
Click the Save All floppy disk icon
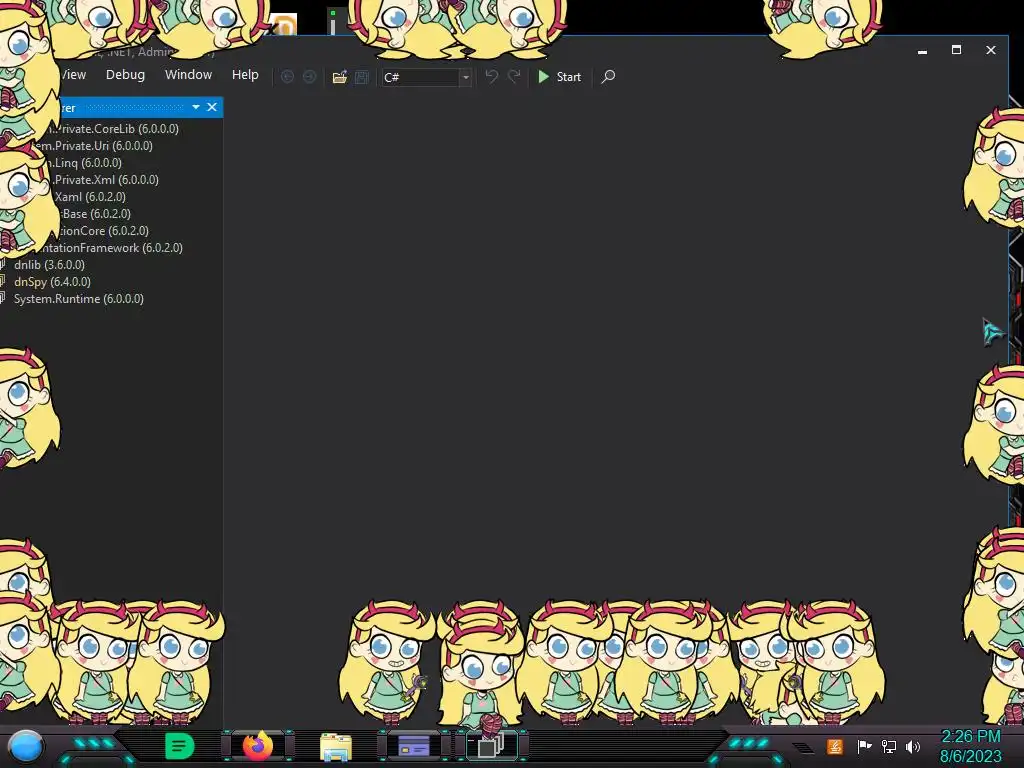pyautogui.click(x=362, y=77)
